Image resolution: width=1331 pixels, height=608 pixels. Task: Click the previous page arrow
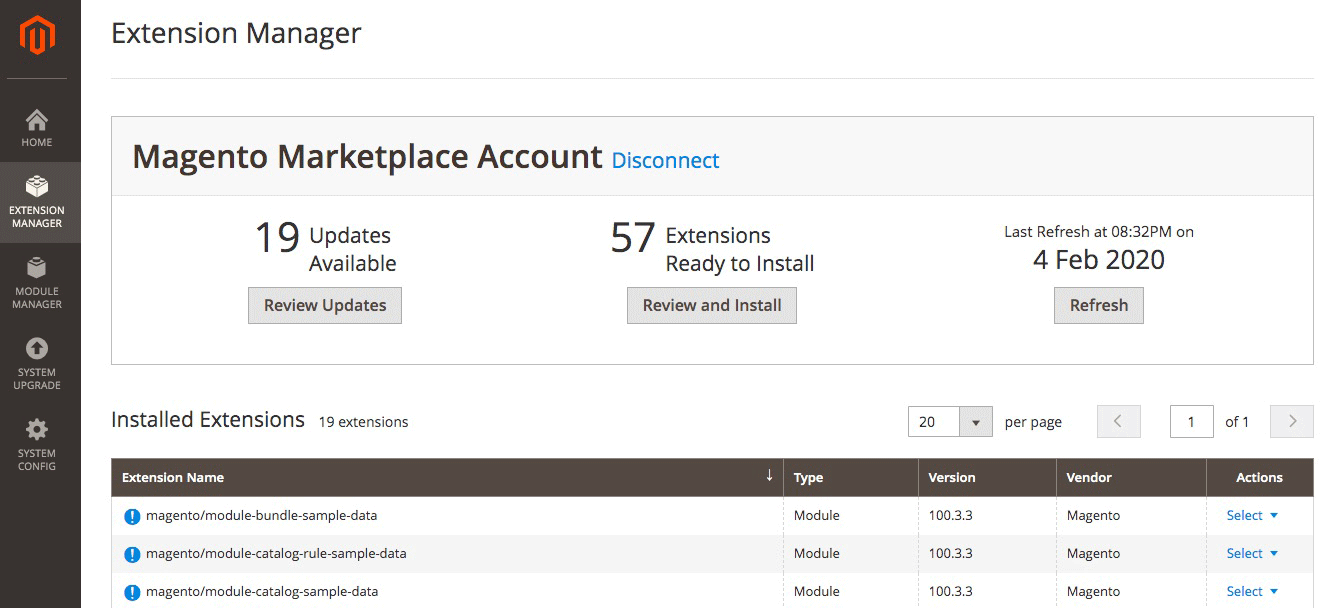(x=1118, y=421)
